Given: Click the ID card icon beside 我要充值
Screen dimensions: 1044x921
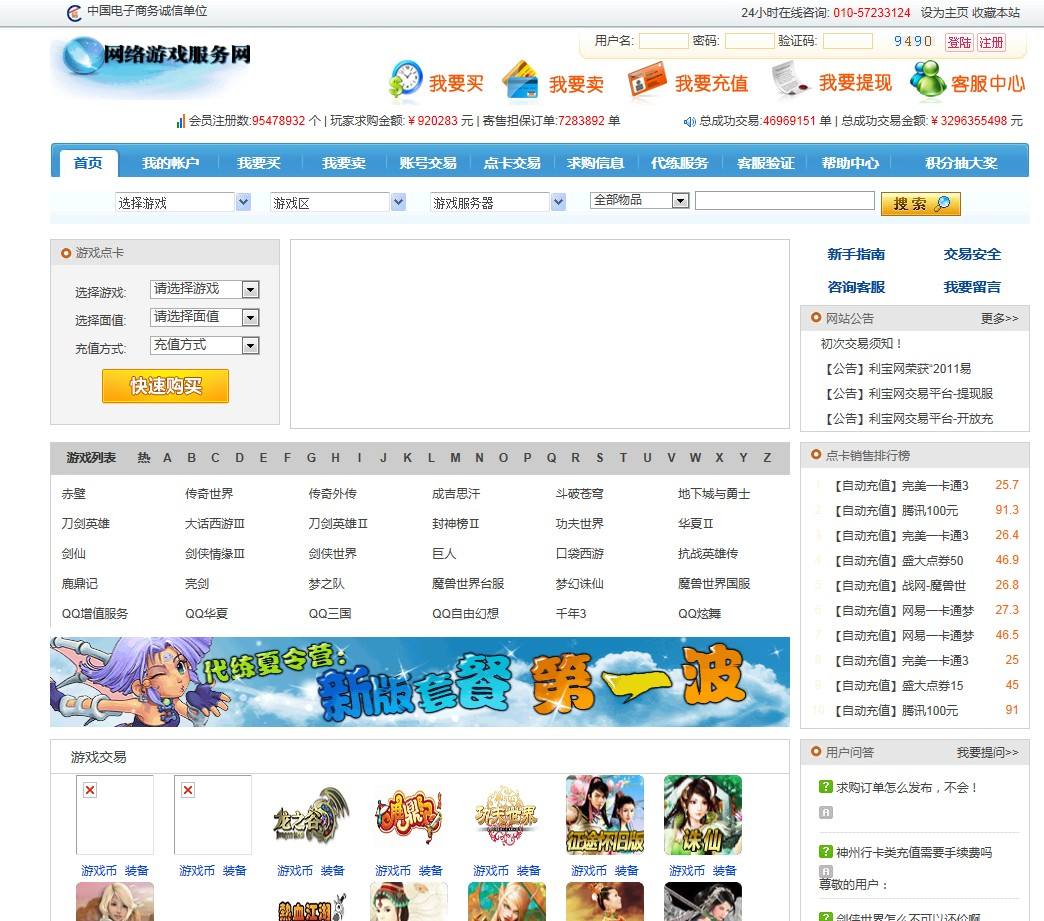Looking at the screenshot, I should (x=647, y=80).
